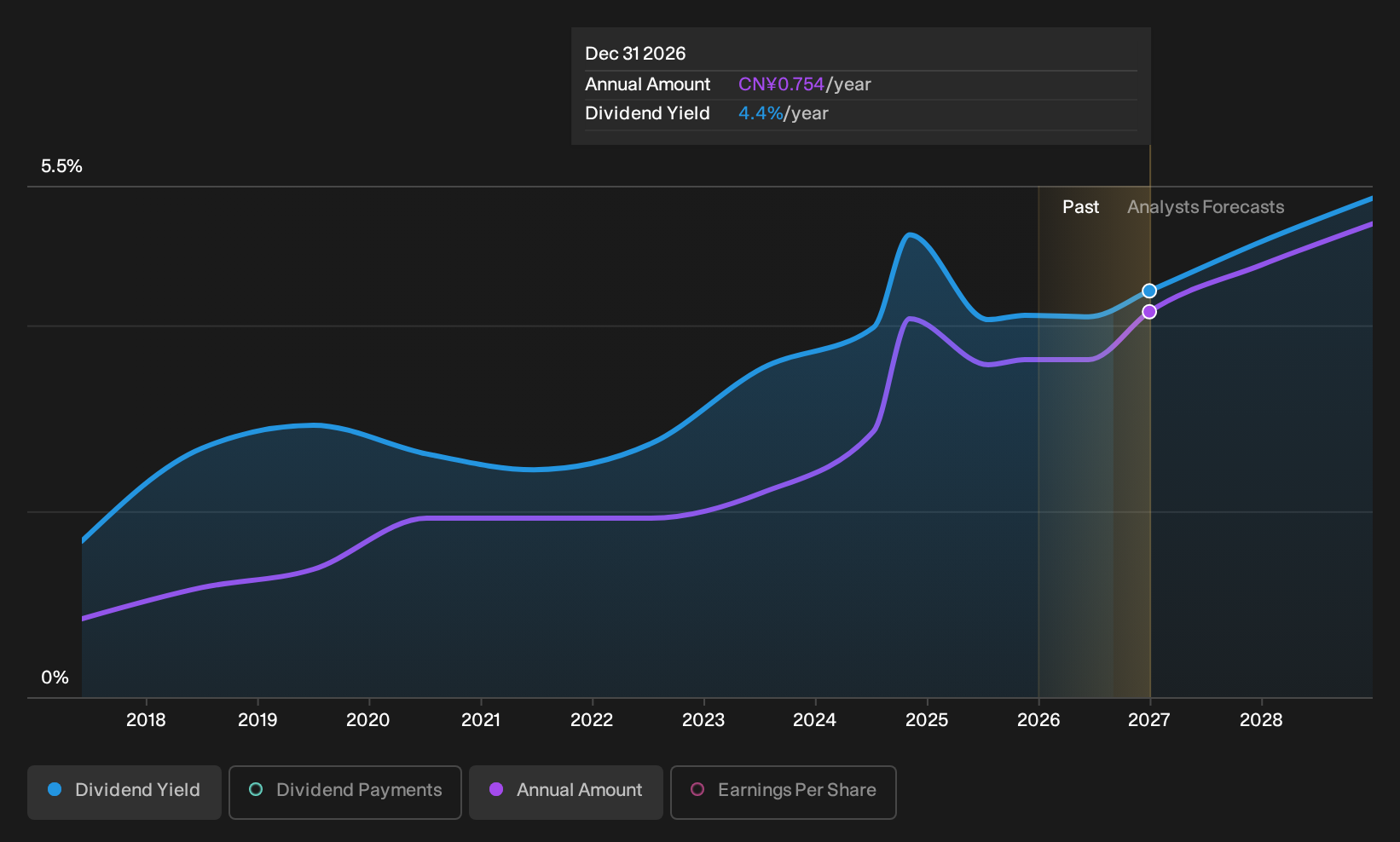Screen dimensions: 1400x842
Task: Click the 2025 x-axis label
Action: 927,720
